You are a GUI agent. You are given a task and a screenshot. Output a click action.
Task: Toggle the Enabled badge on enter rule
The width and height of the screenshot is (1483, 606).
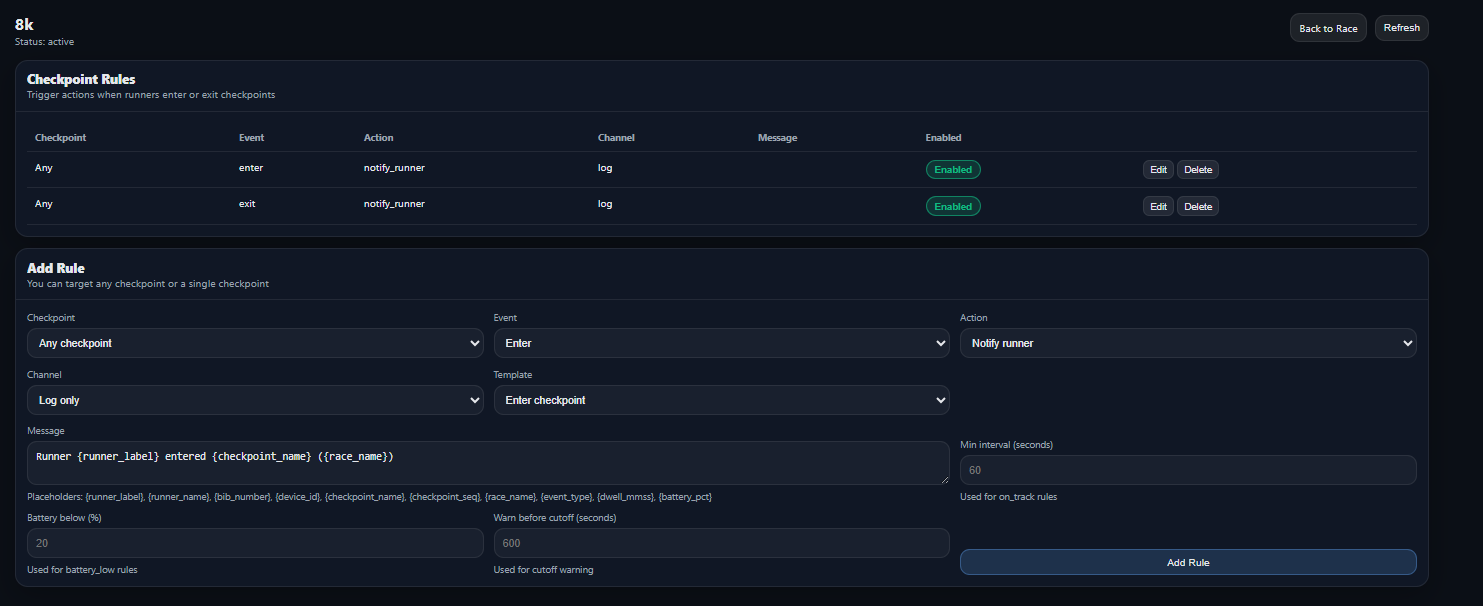click(x=952, y=170)
